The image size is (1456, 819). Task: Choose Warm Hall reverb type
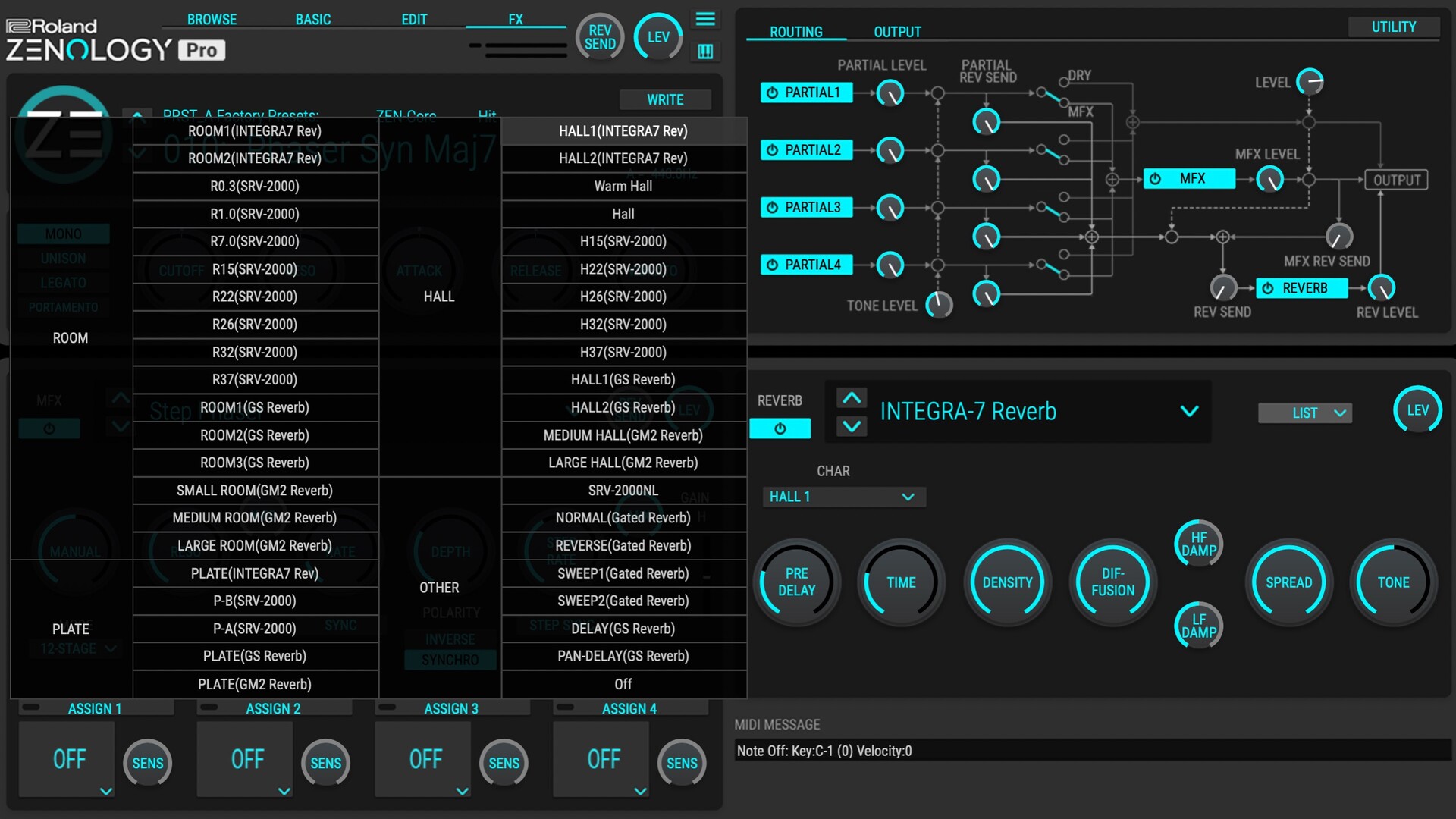pyautogui.click(x=623, y=186)
